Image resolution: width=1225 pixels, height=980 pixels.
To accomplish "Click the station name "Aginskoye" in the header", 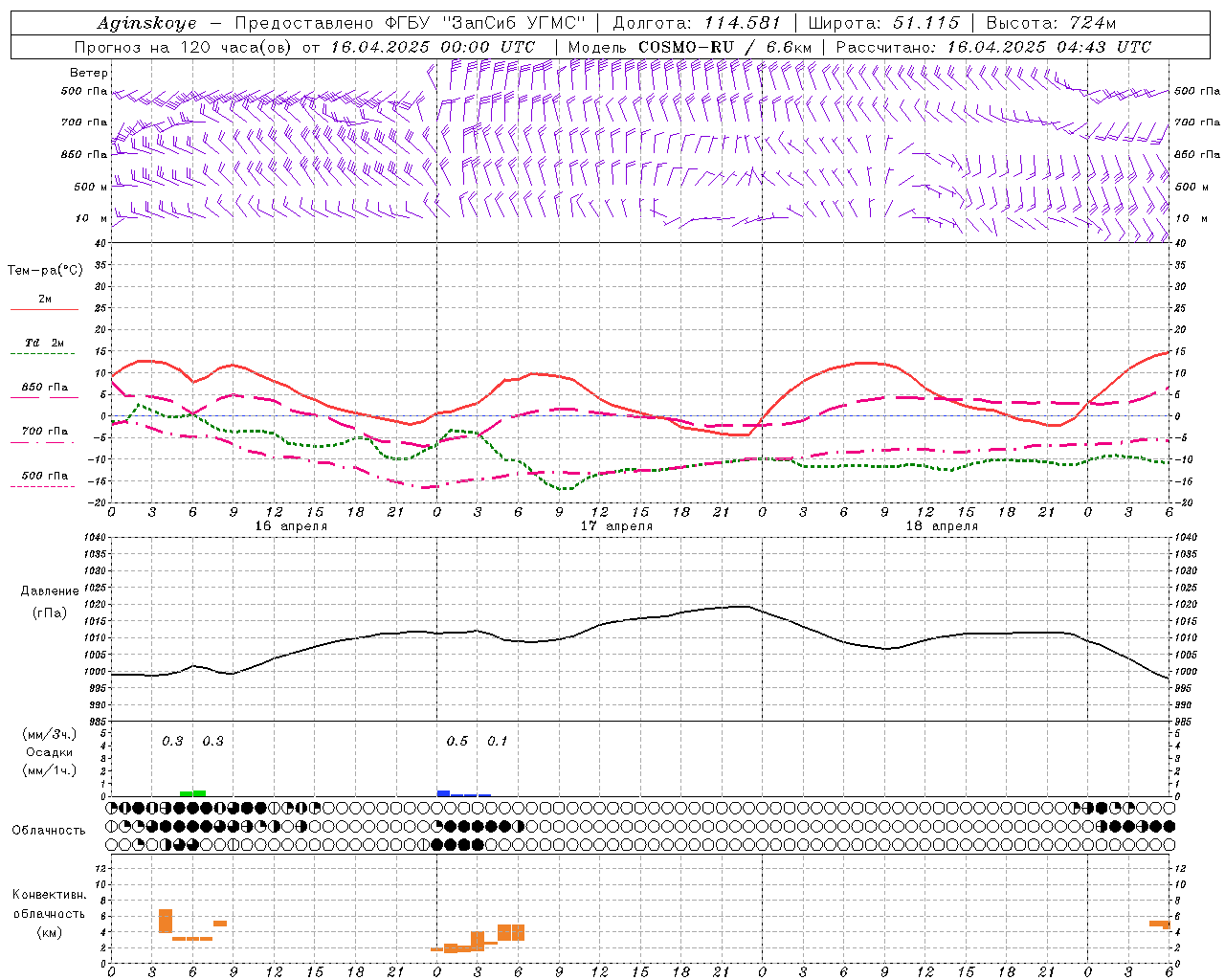I will (x=146, y=23).
